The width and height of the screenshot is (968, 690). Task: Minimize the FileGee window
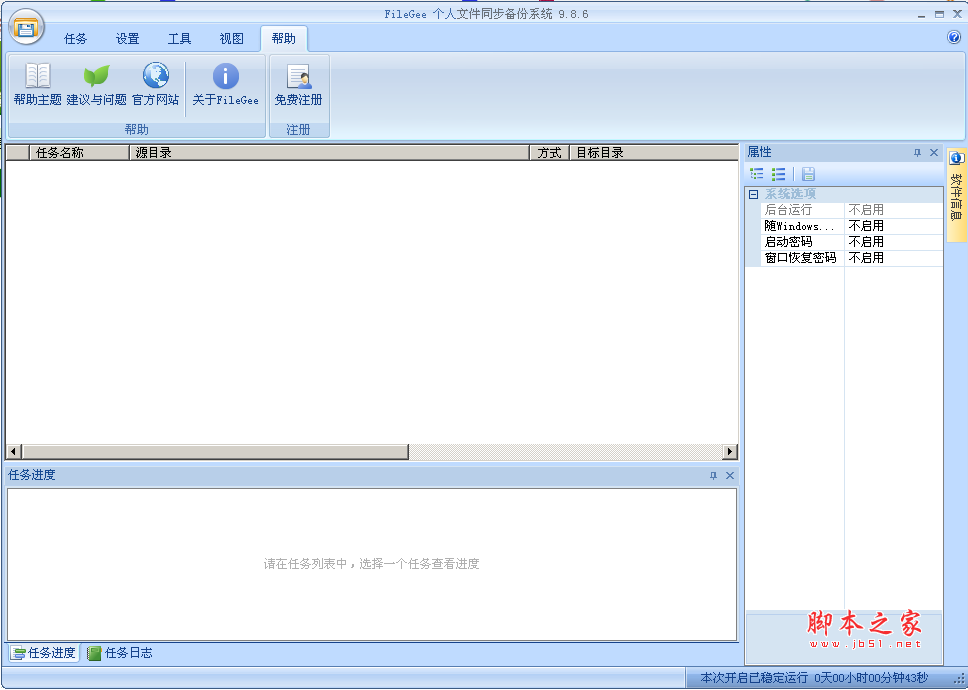click(921, 14)
